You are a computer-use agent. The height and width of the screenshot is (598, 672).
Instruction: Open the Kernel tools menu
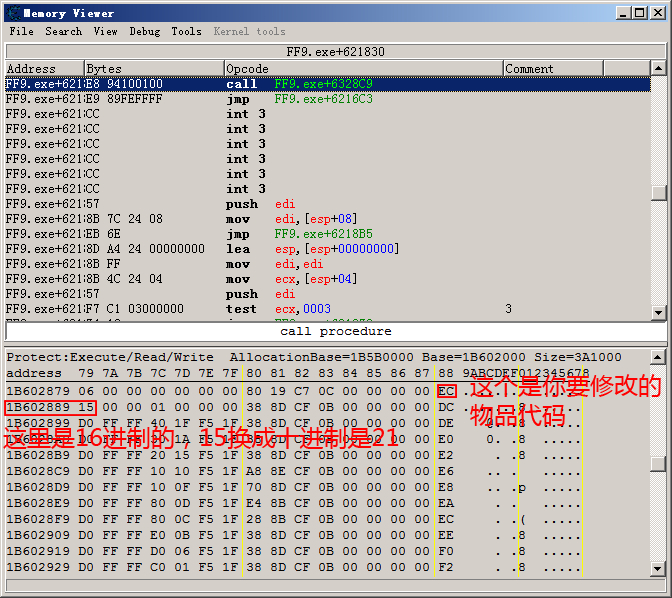[249, 31]
